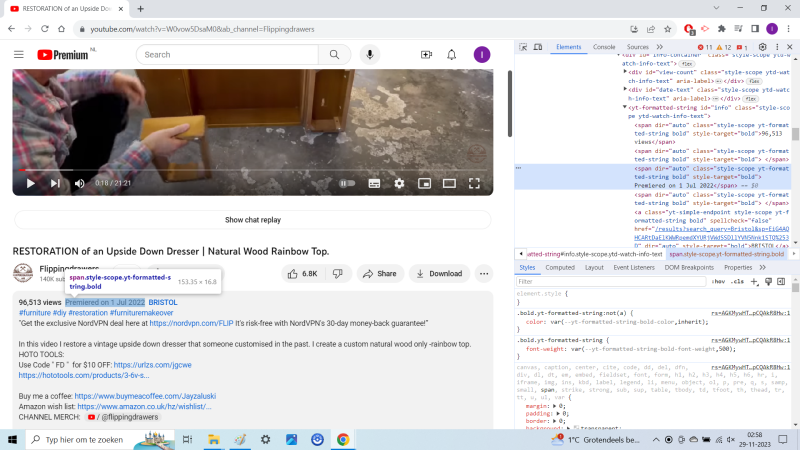Click the video progress bar
800x450 pixels.
(x=250, y=170)
